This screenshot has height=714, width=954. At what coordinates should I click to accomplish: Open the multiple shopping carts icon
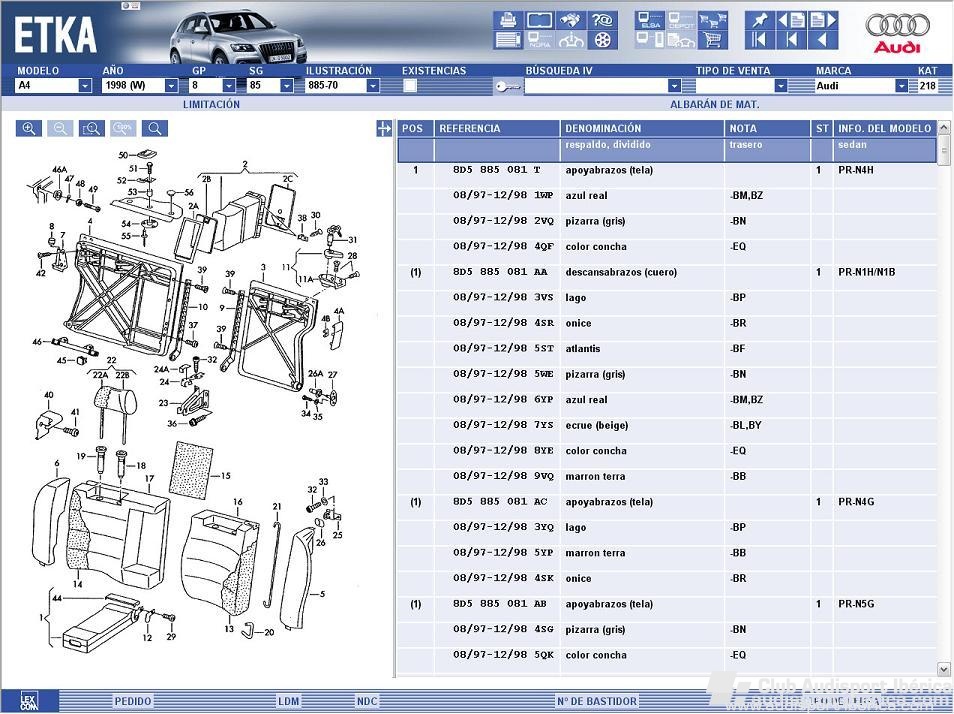[x=713, y=20]
